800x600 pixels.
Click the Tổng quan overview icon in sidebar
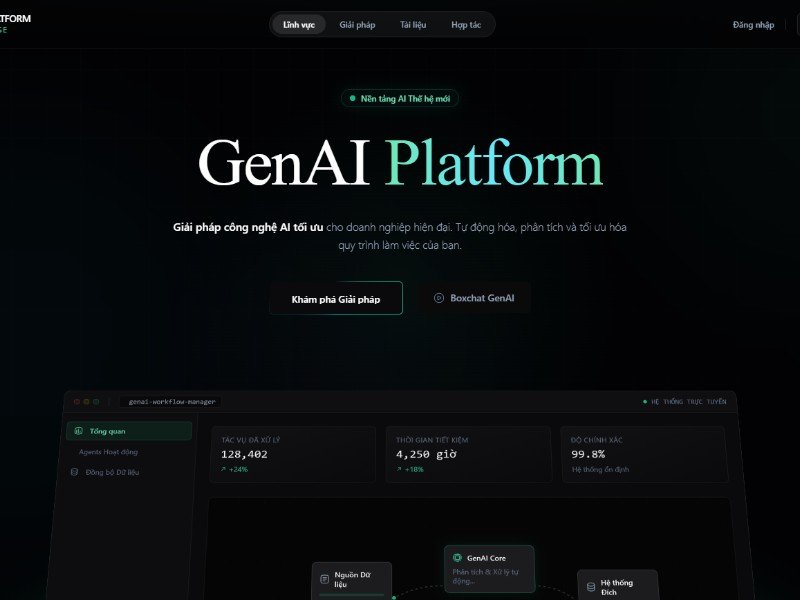pos(78,431)
